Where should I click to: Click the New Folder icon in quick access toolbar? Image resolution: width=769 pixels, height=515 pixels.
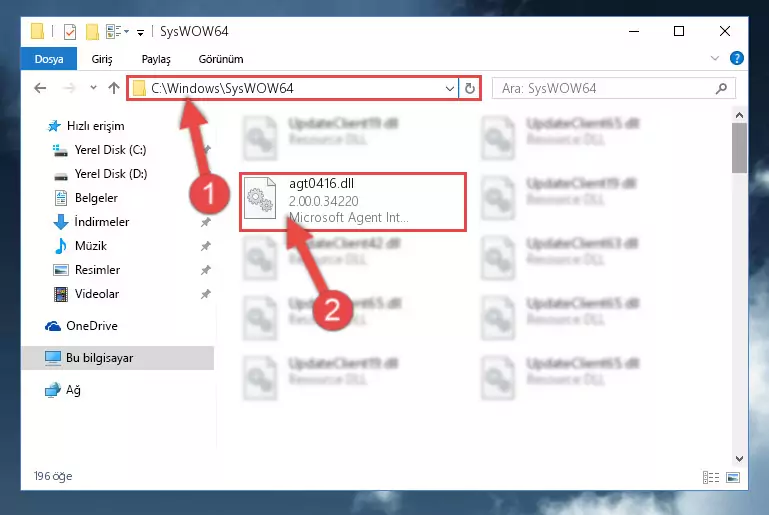click(x=92, y=32)
